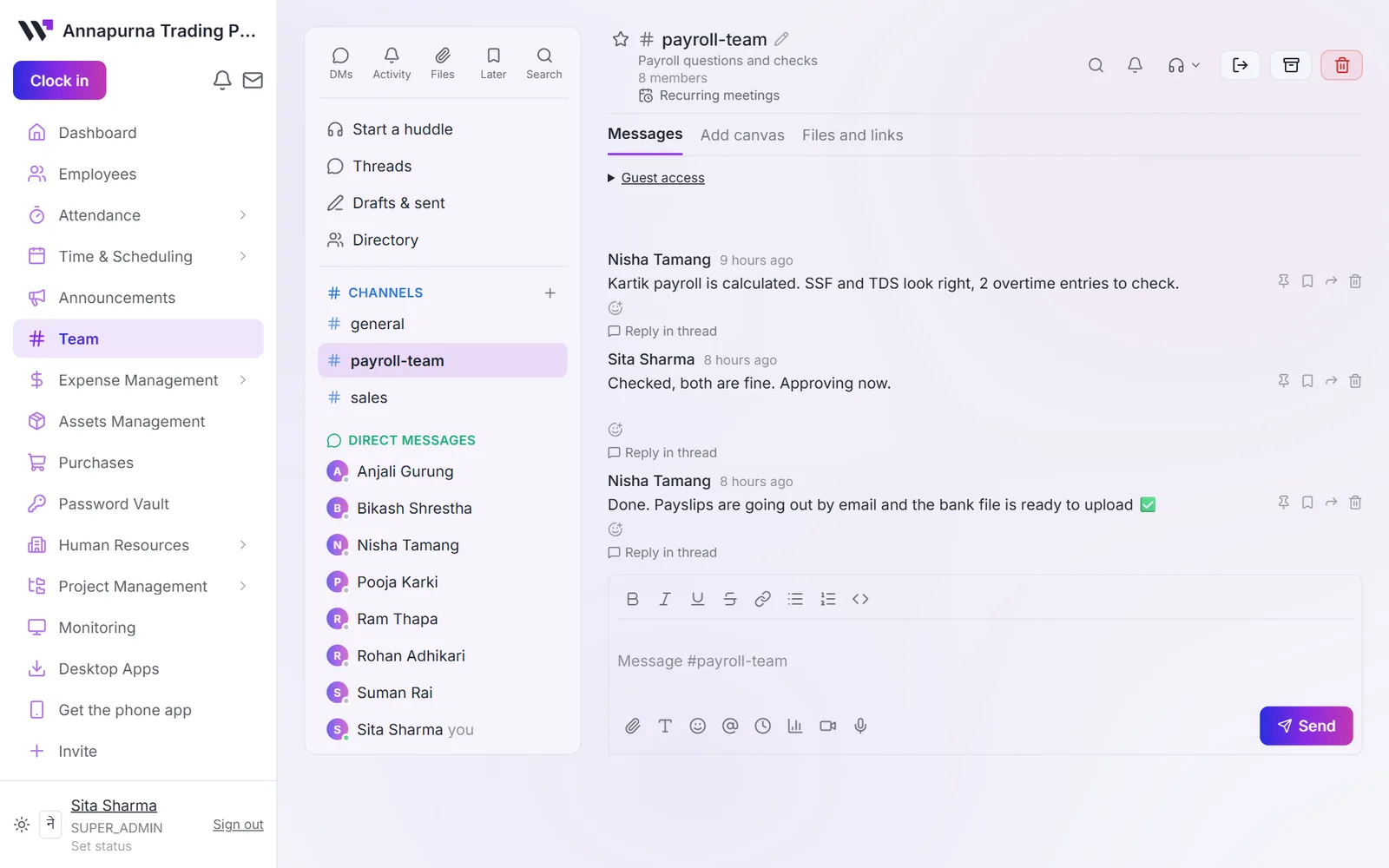Add reaction to Nisha's Kartik payroll message
The height and width of the screenshot is (868, 1389).
coord(616,308)
